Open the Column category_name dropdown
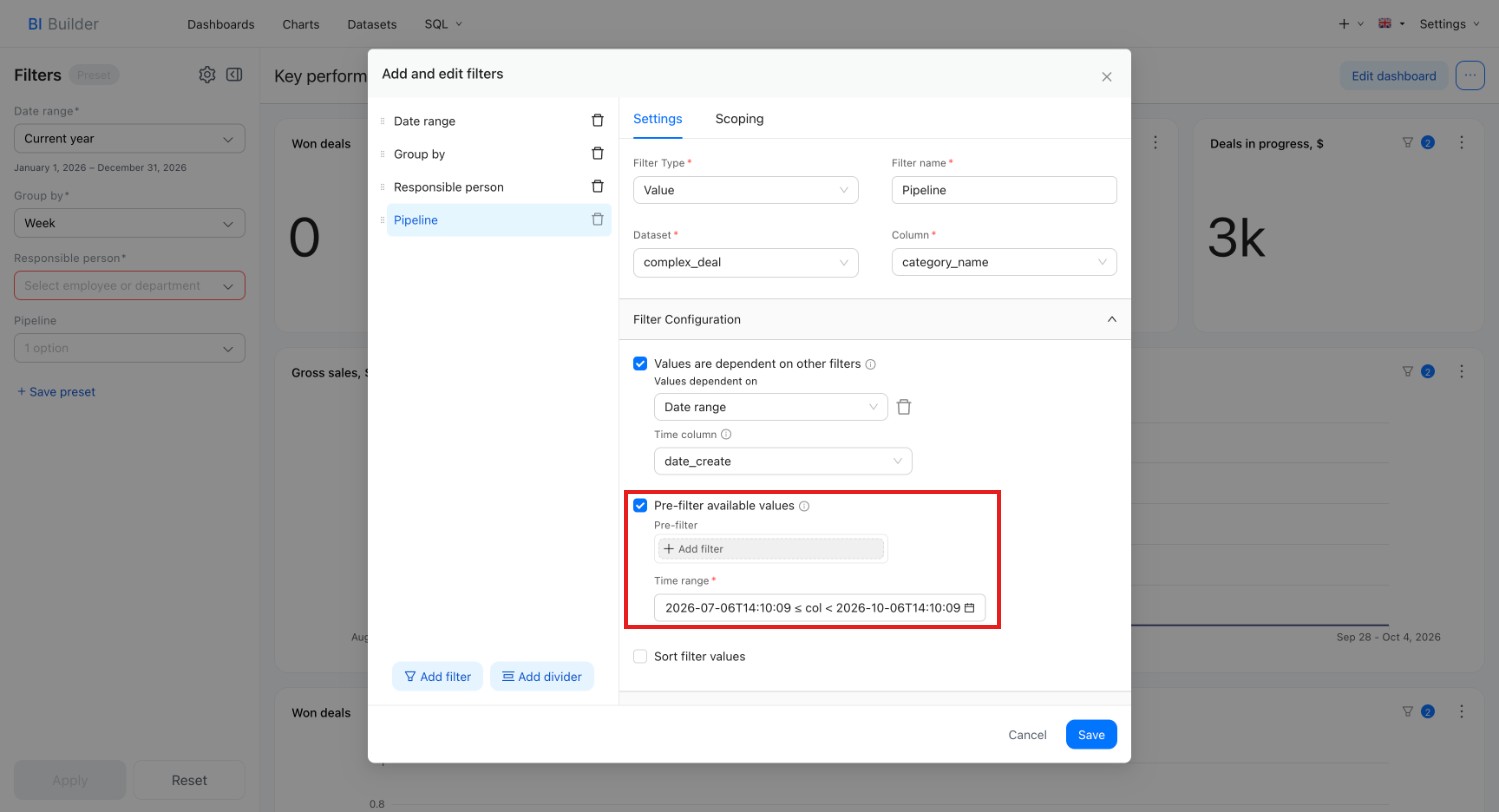Viewport: 1499px width, 812px height. [1004, 262]
